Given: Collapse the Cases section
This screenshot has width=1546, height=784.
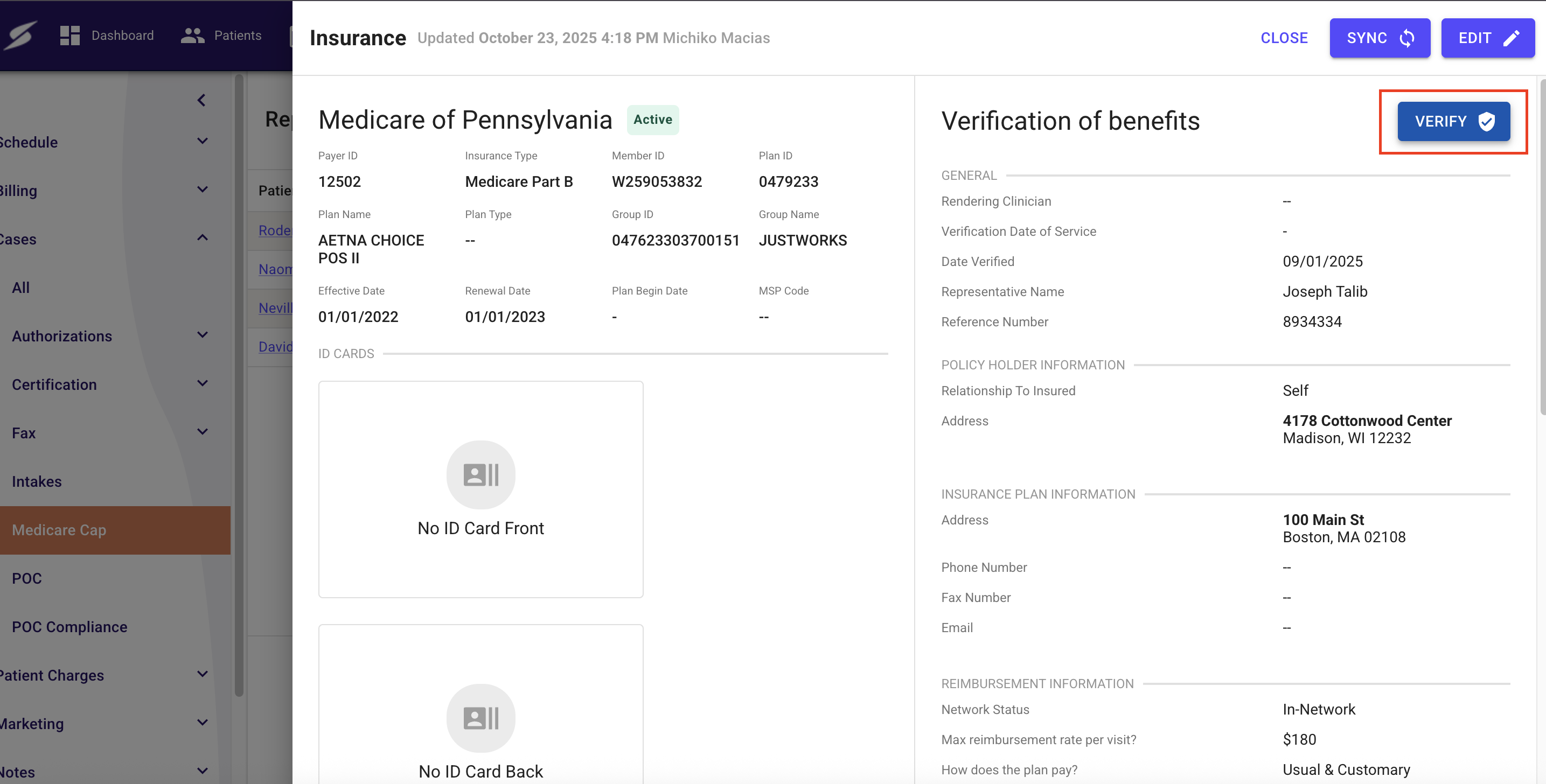Looking at the screenshot, I should pyautogui.click(x=202, y=237).
